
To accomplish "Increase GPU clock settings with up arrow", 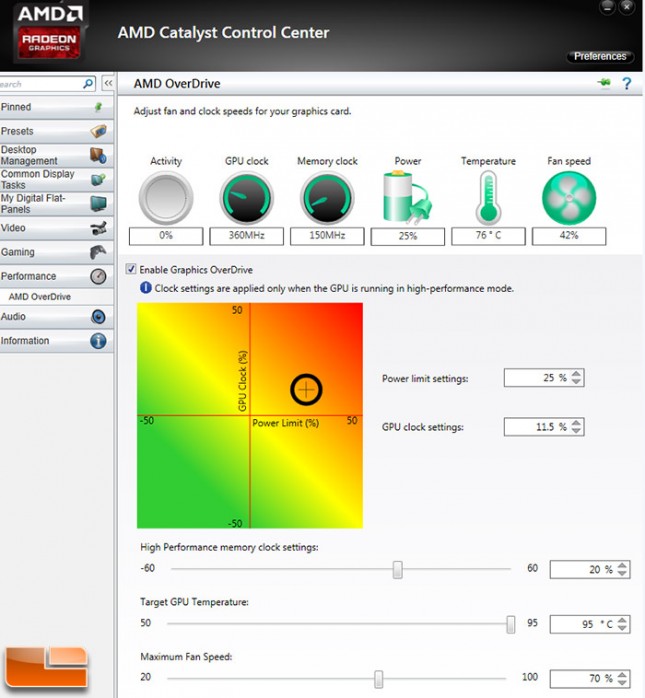I will click(x=576, y=423).
